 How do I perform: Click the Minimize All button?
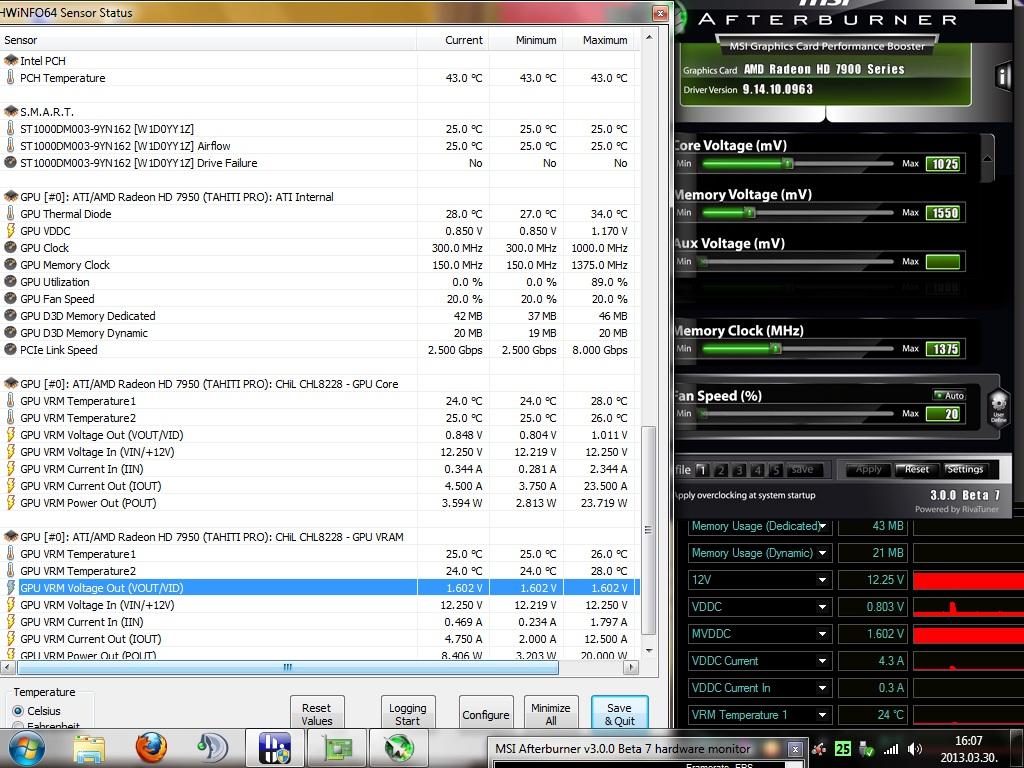(551, 714)
